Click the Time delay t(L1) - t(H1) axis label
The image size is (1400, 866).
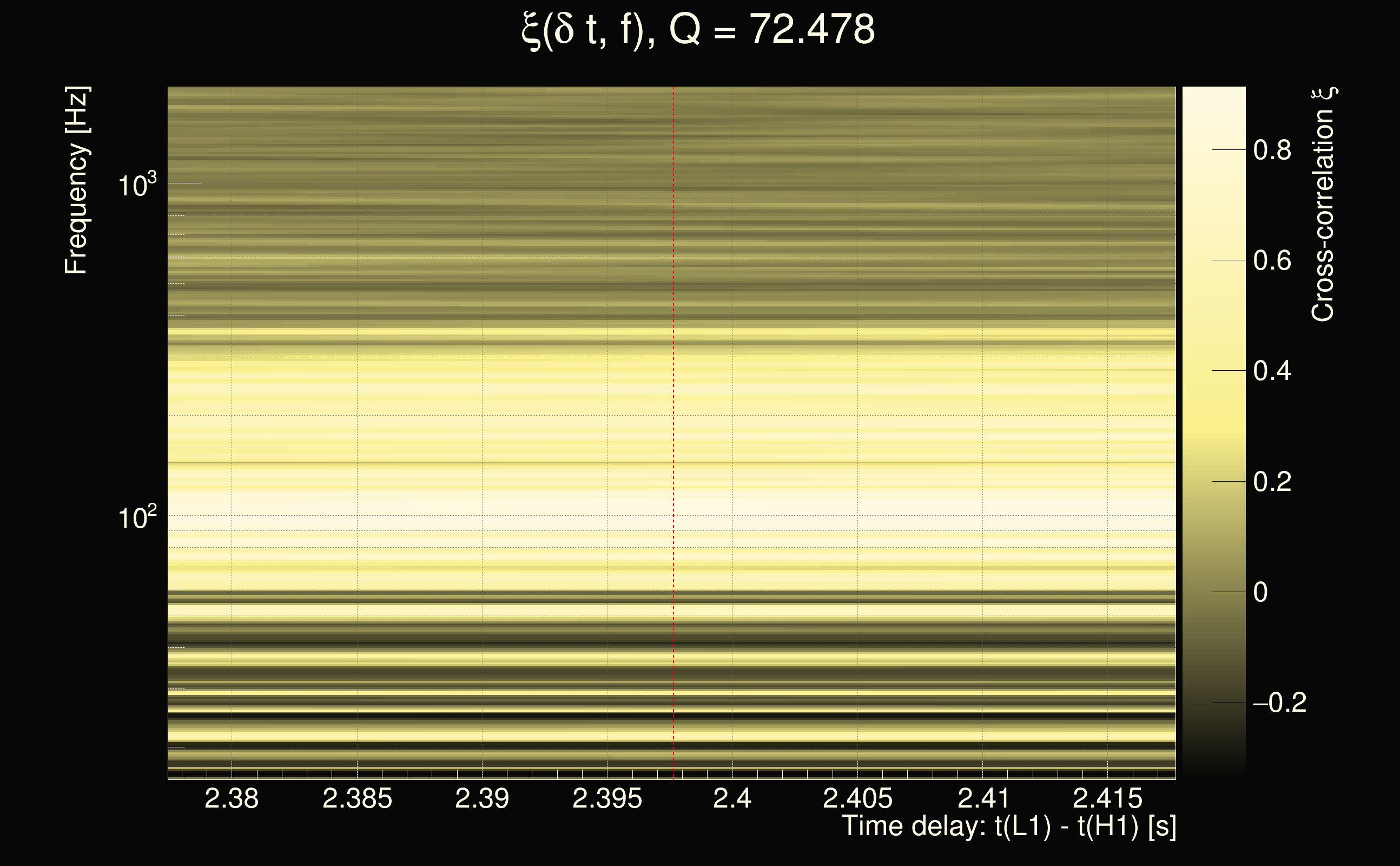tap(1008, 826)
